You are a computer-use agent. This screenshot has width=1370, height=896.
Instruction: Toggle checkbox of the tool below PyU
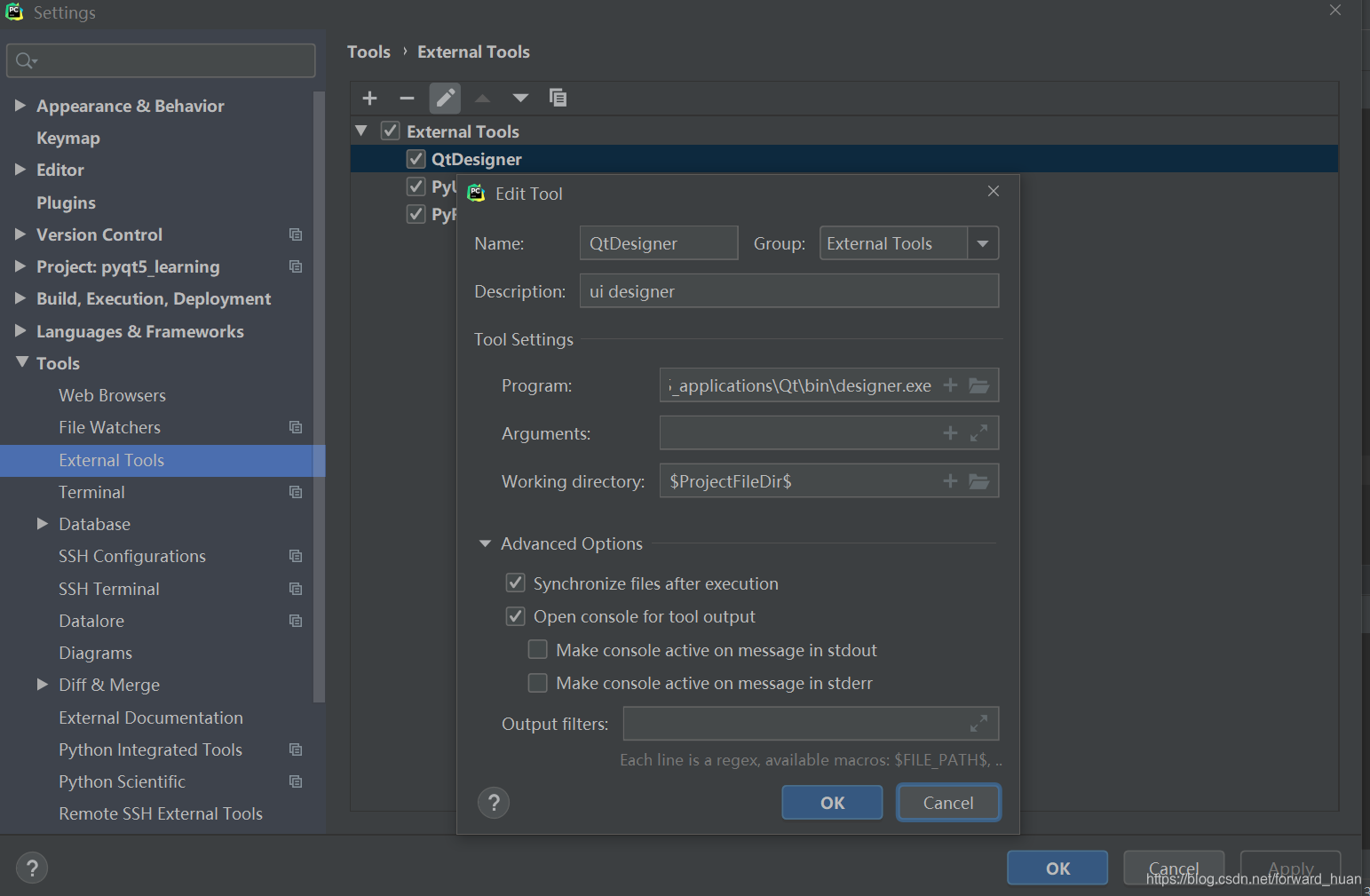416,214
